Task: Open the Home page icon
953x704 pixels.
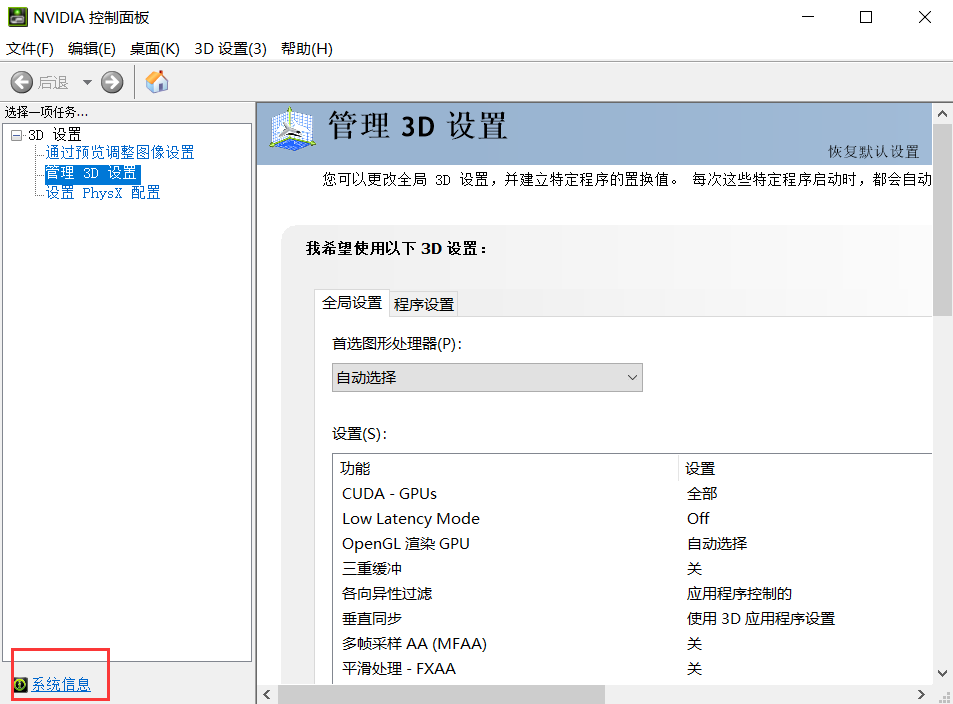Action: point(157,81)
